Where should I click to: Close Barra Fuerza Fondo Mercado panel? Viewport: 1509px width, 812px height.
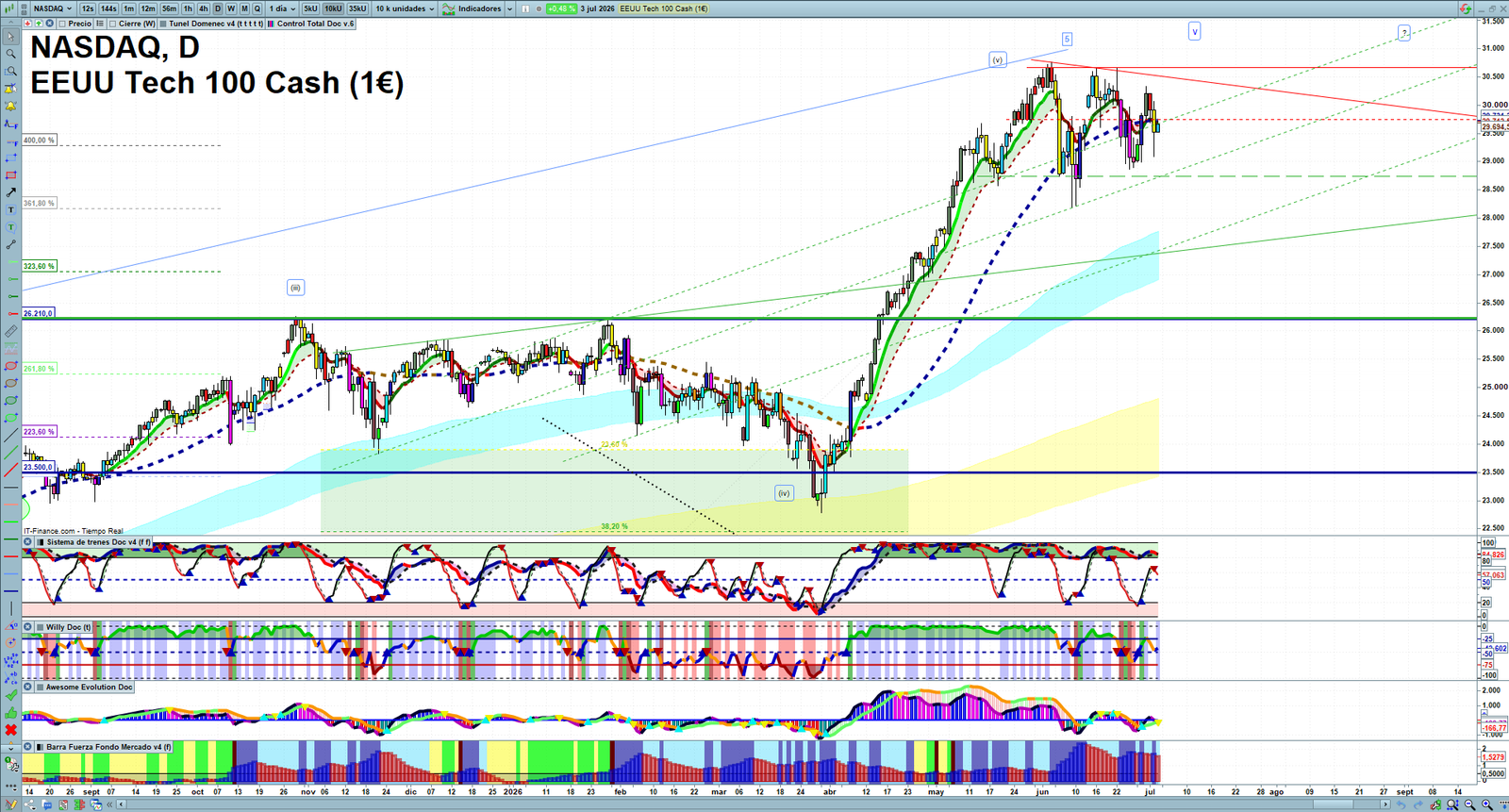(28, 747)
